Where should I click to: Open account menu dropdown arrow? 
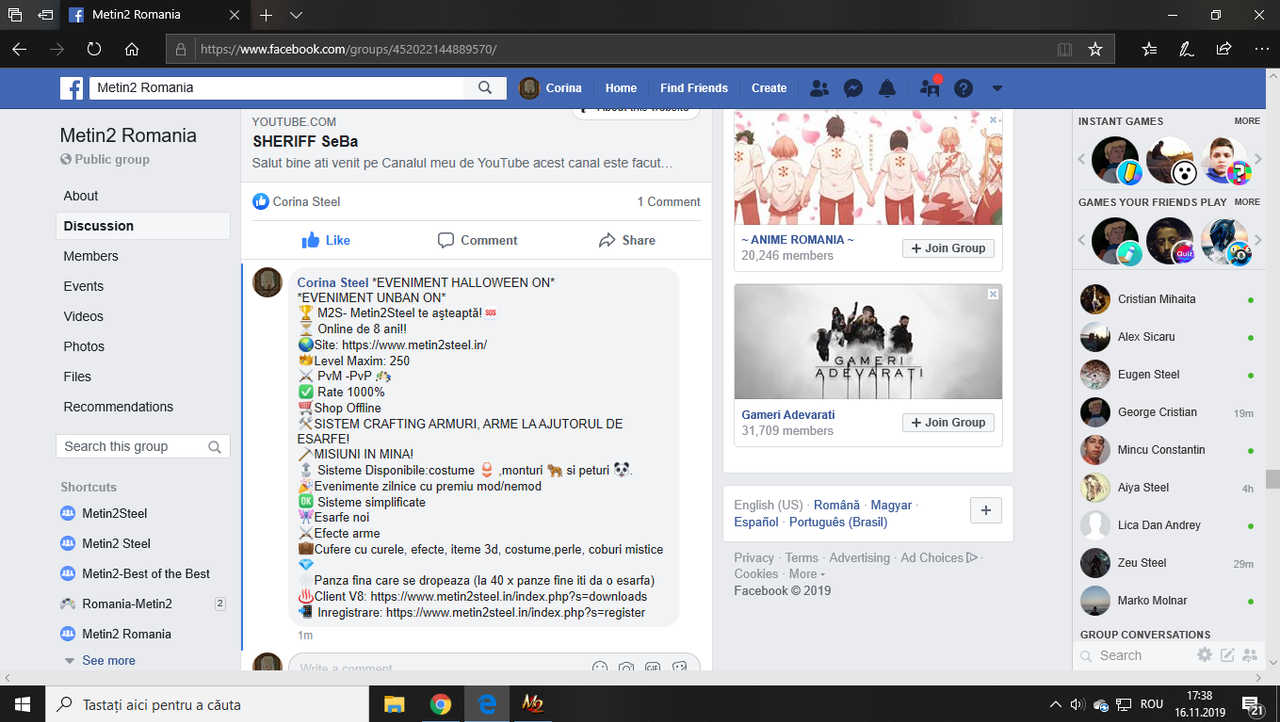coord(997,88)
